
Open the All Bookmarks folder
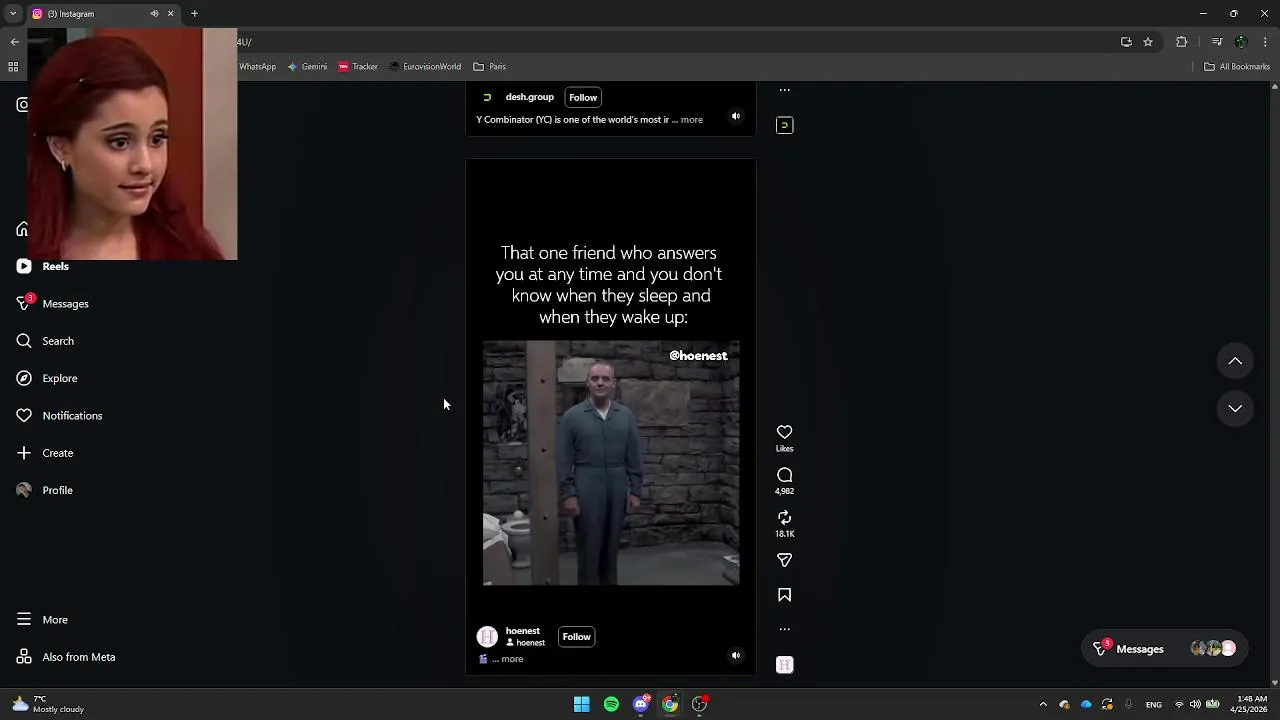click(1237, 67)
